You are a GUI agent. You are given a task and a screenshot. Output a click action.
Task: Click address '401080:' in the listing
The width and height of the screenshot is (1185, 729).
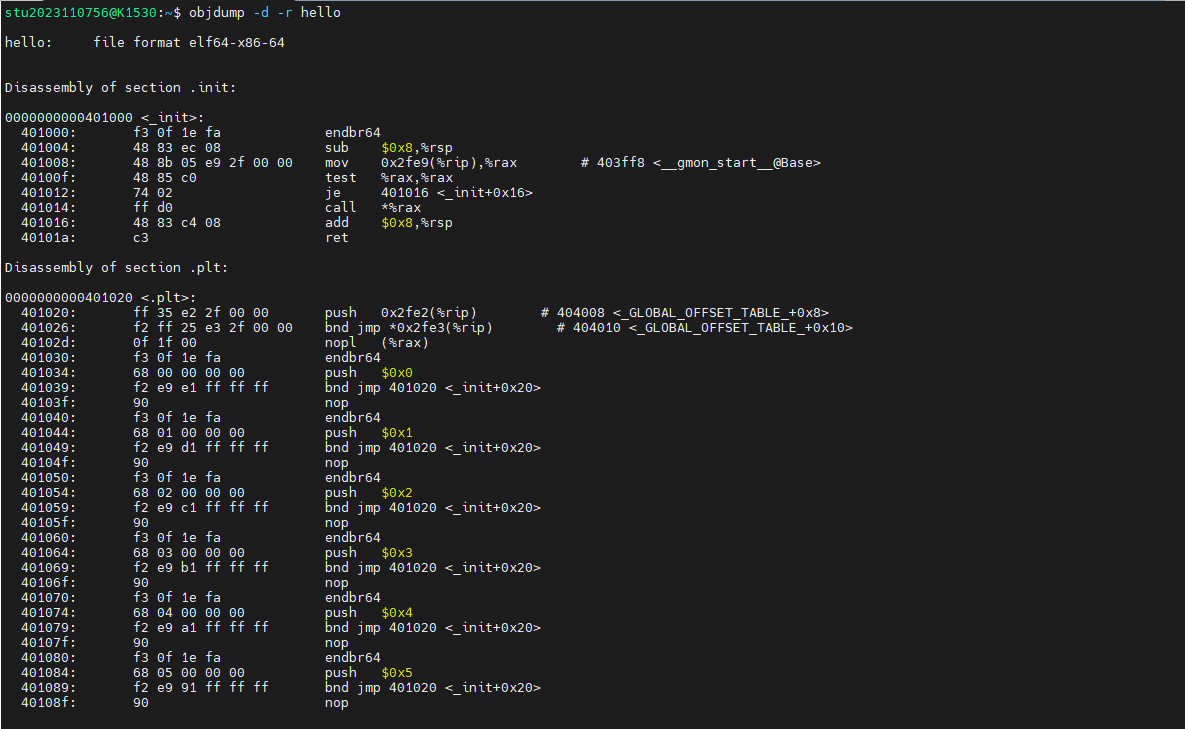[x=48, y=658]
